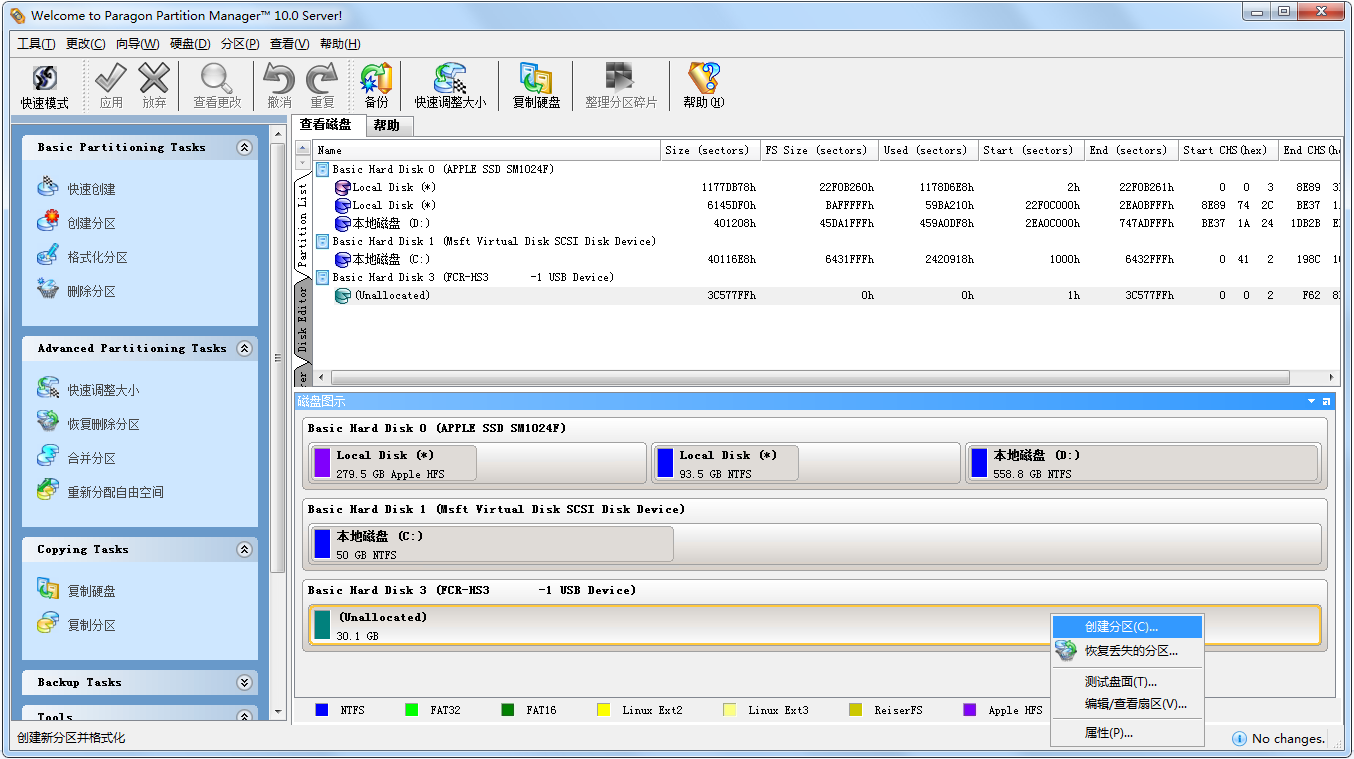Open the 硬盘(D) menu

[x=190, y=44]
